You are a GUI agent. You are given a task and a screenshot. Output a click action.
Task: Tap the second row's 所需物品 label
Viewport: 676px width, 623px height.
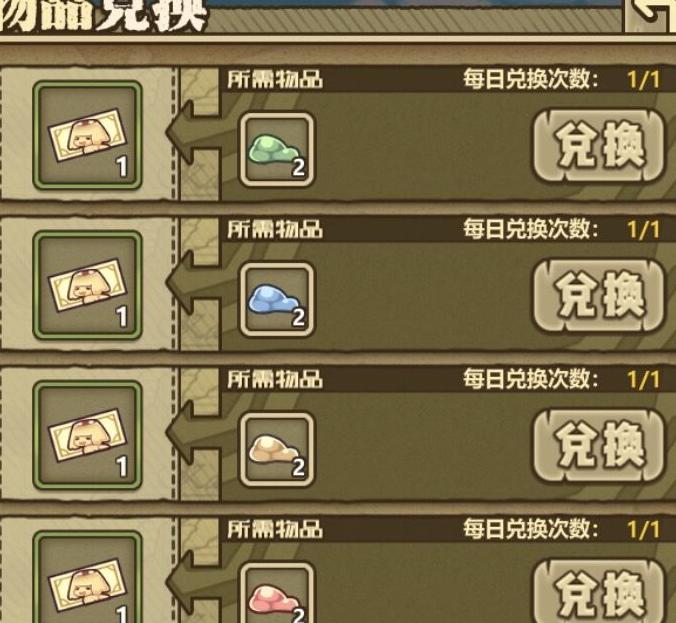tap(275, 229)
